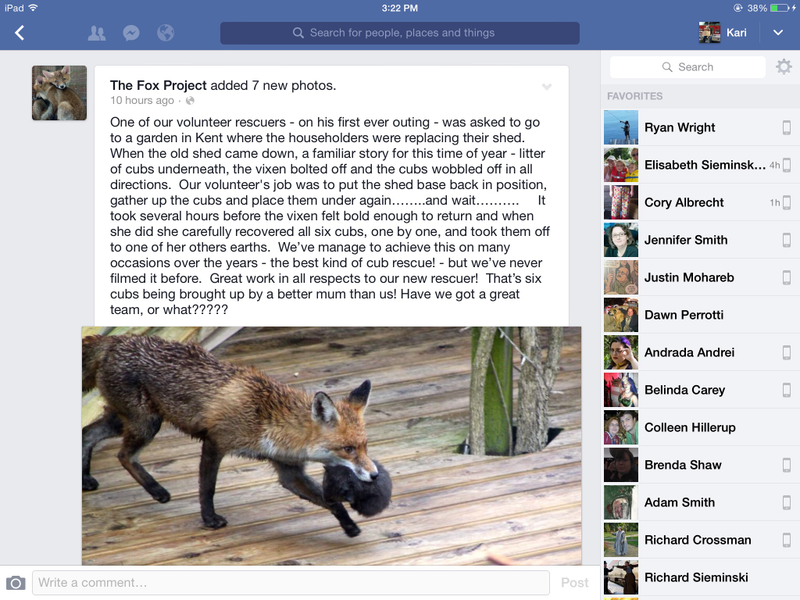Tap the chat sidebar Search field
The image size is (800, 600).
pos(687,67)
